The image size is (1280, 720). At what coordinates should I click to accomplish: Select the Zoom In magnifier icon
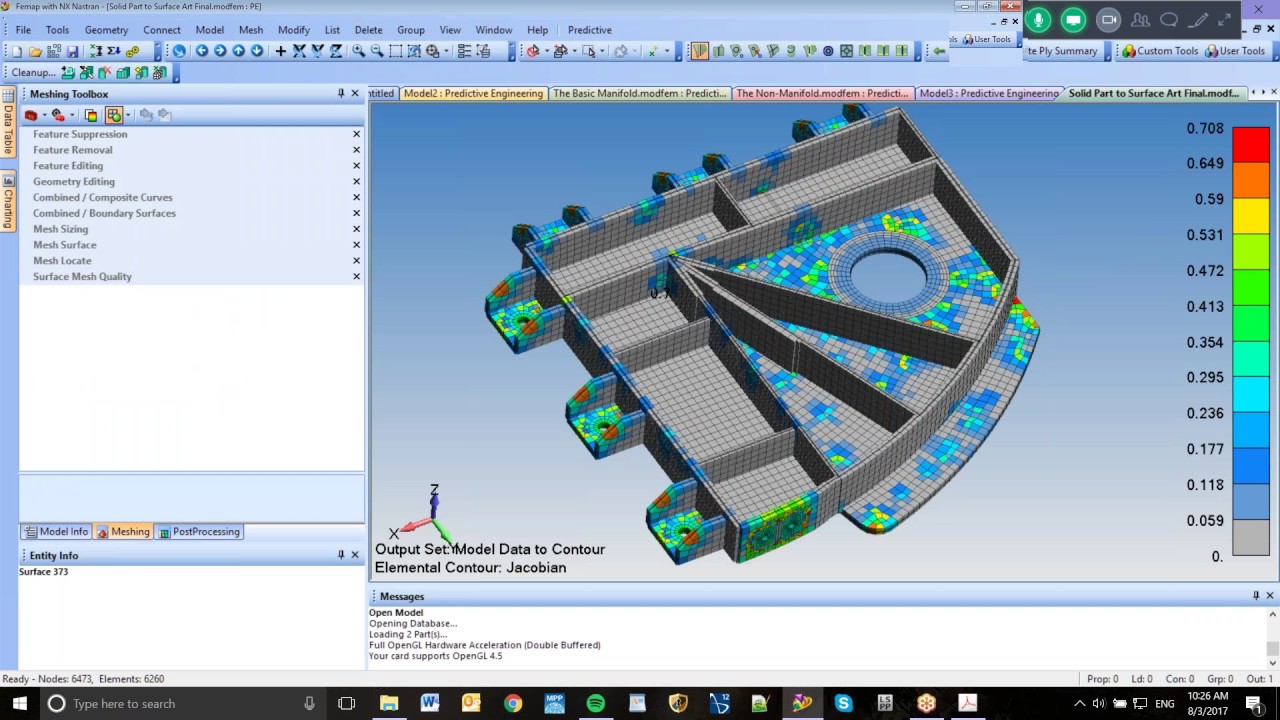tap(358, 51)
